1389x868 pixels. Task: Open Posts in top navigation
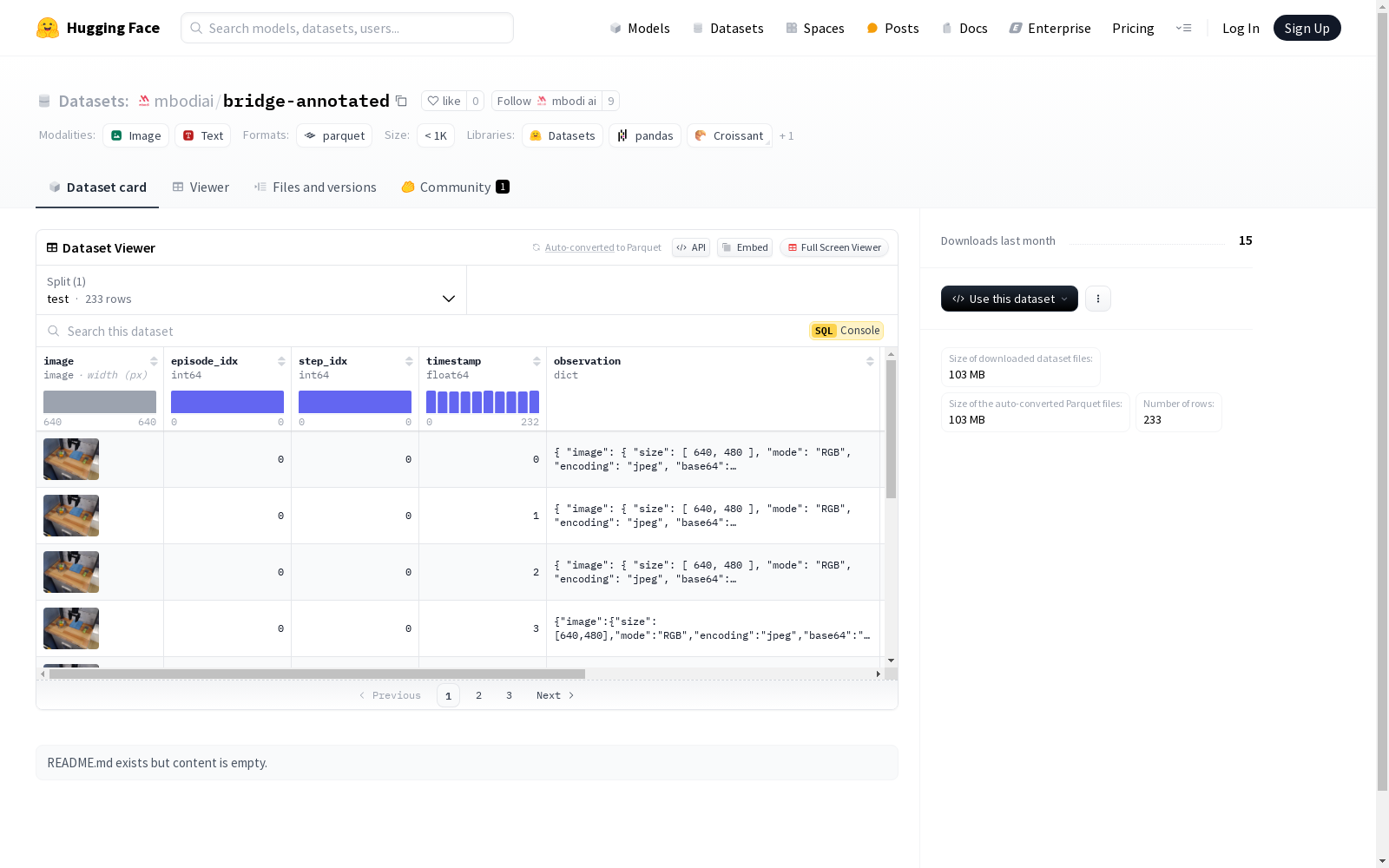(892, 28)
